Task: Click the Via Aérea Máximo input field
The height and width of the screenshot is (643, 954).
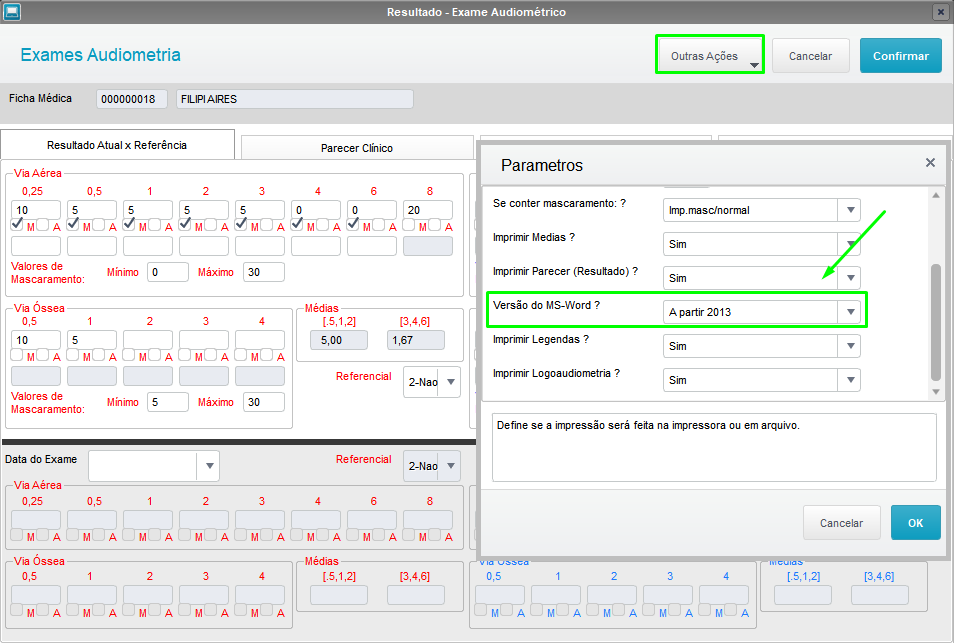Action: coord(263,272)
